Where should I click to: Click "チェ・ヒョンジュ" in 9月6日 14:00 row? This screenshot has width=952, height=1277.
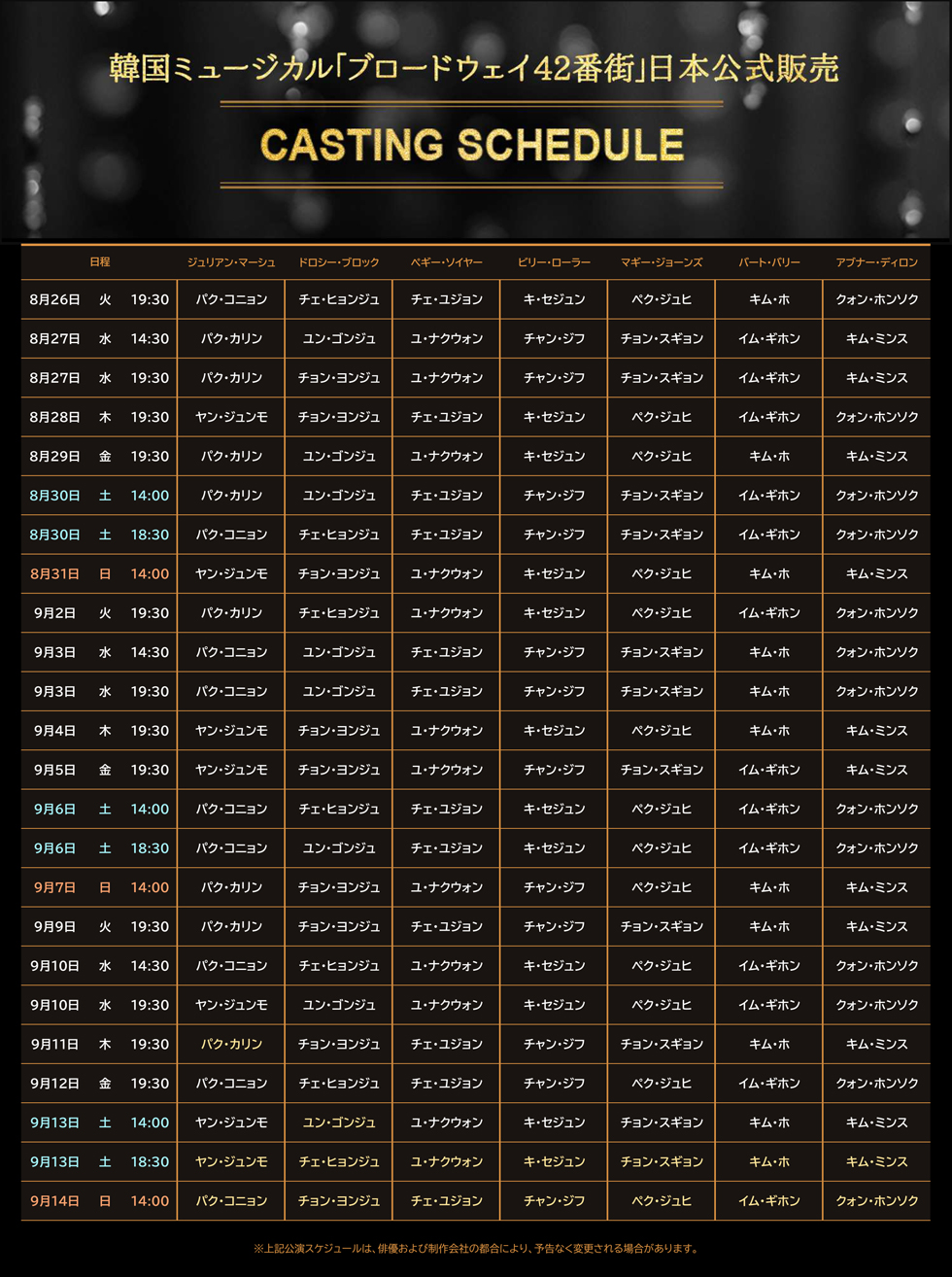point(339,809)
